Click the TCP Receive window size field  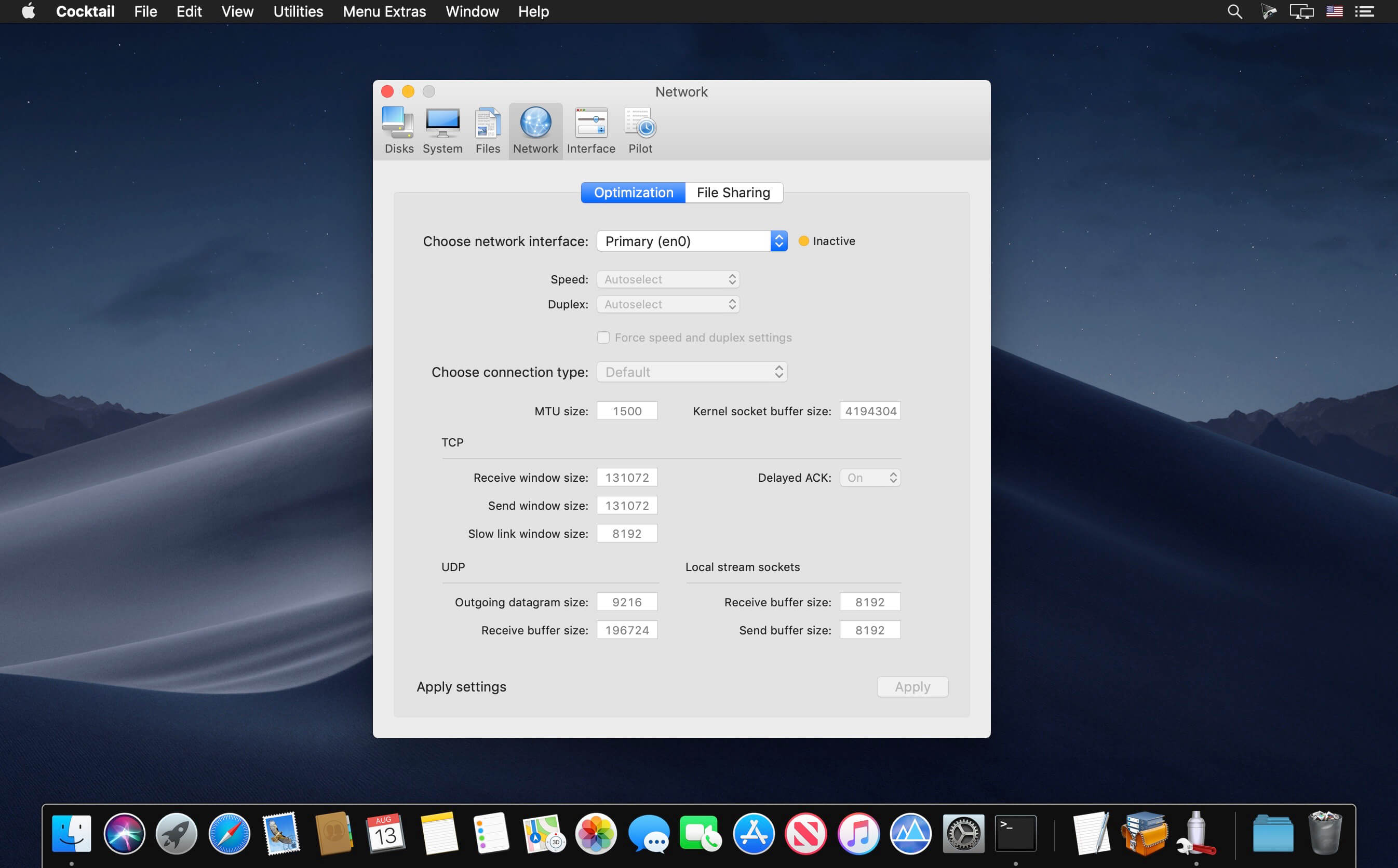[x=627, y=478]
